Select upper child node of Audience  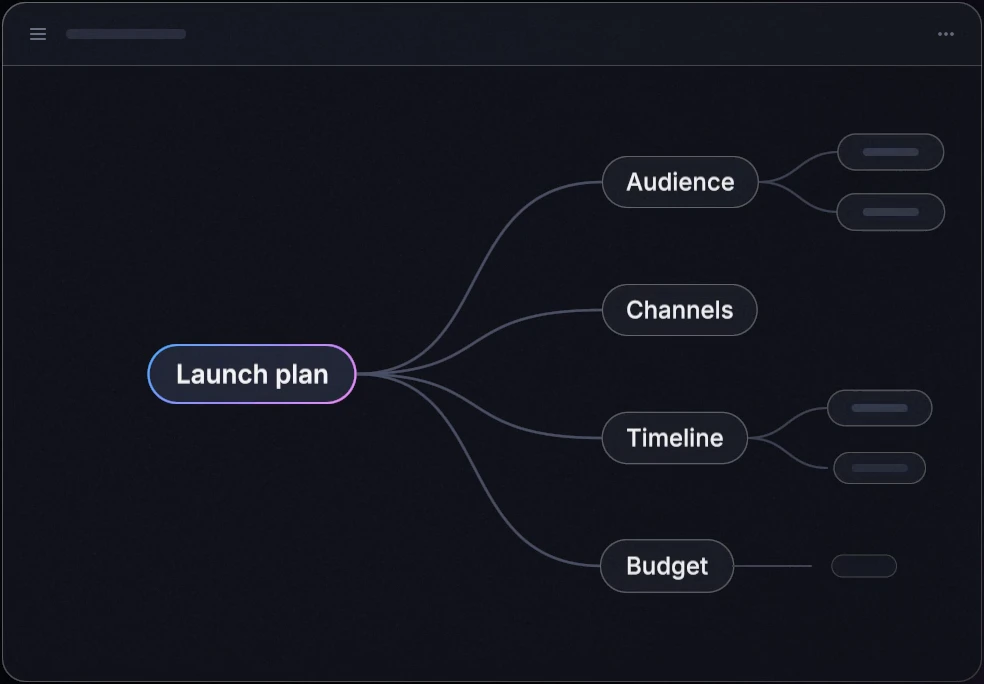click(890, 152)
